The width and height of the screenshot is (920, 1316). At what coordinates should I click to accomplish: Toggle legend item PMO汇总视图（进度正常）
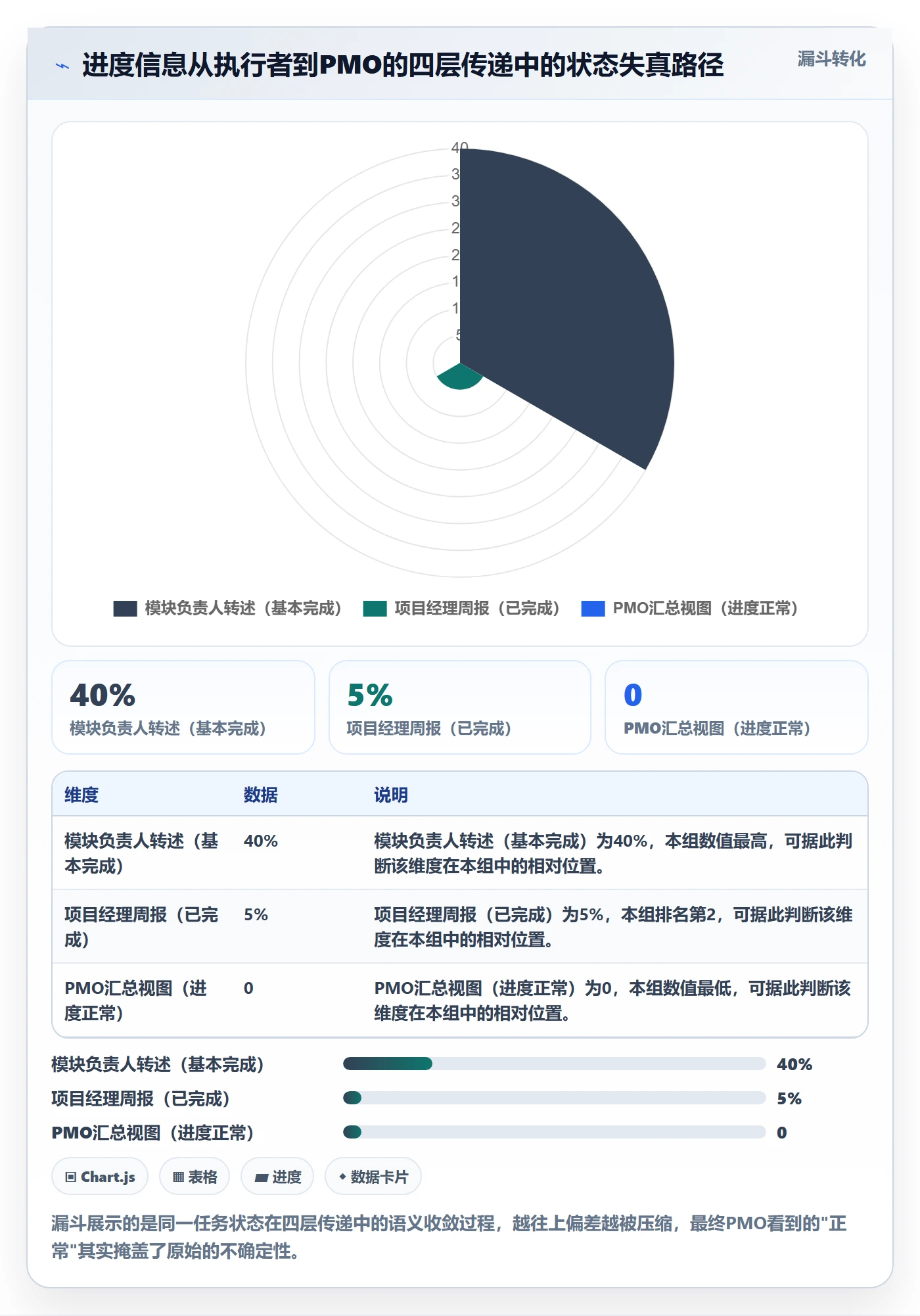click(x=690, y=608)
